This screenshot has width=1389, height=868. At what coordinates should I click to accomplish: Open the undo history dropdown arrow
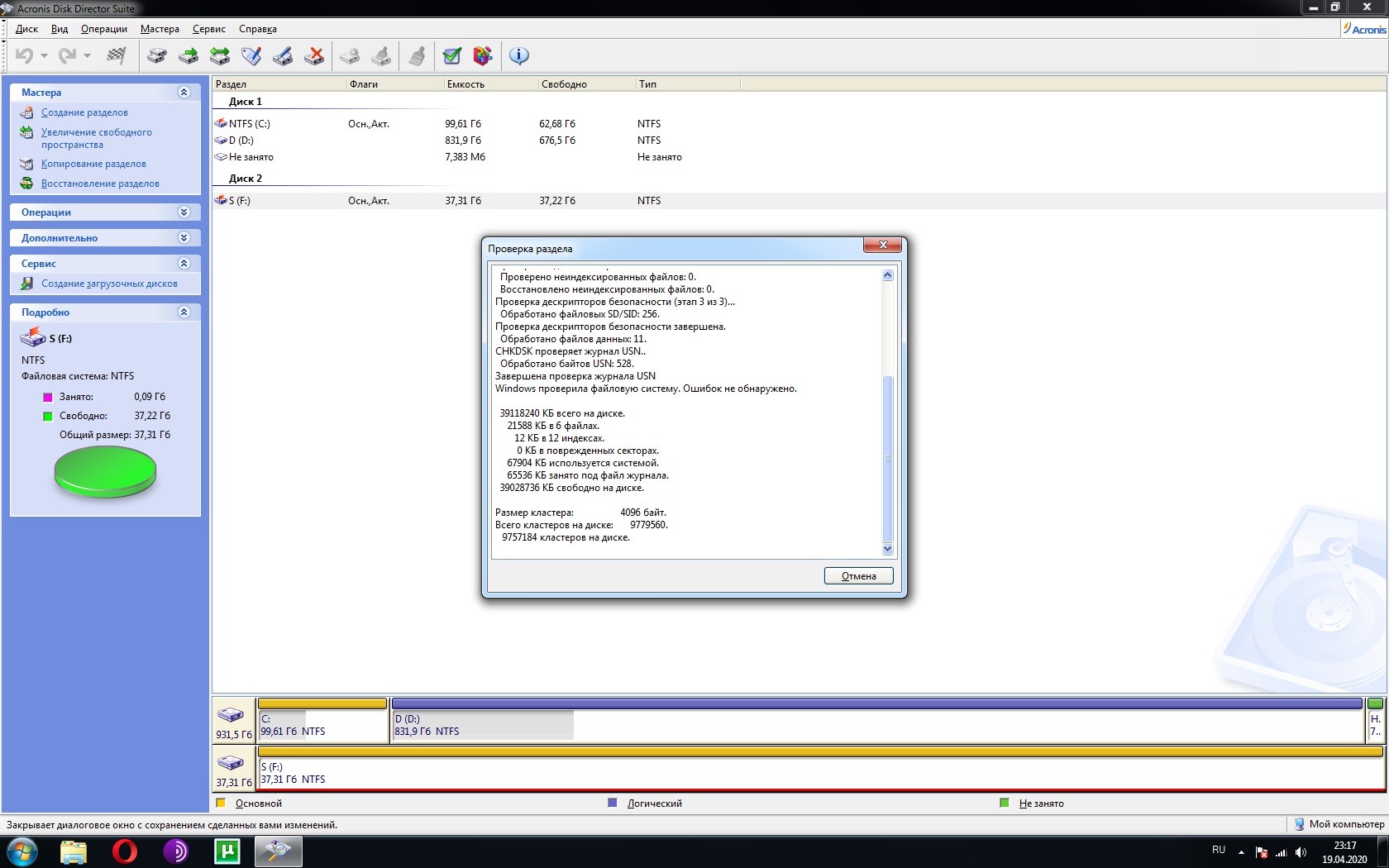tap(44, 56)
